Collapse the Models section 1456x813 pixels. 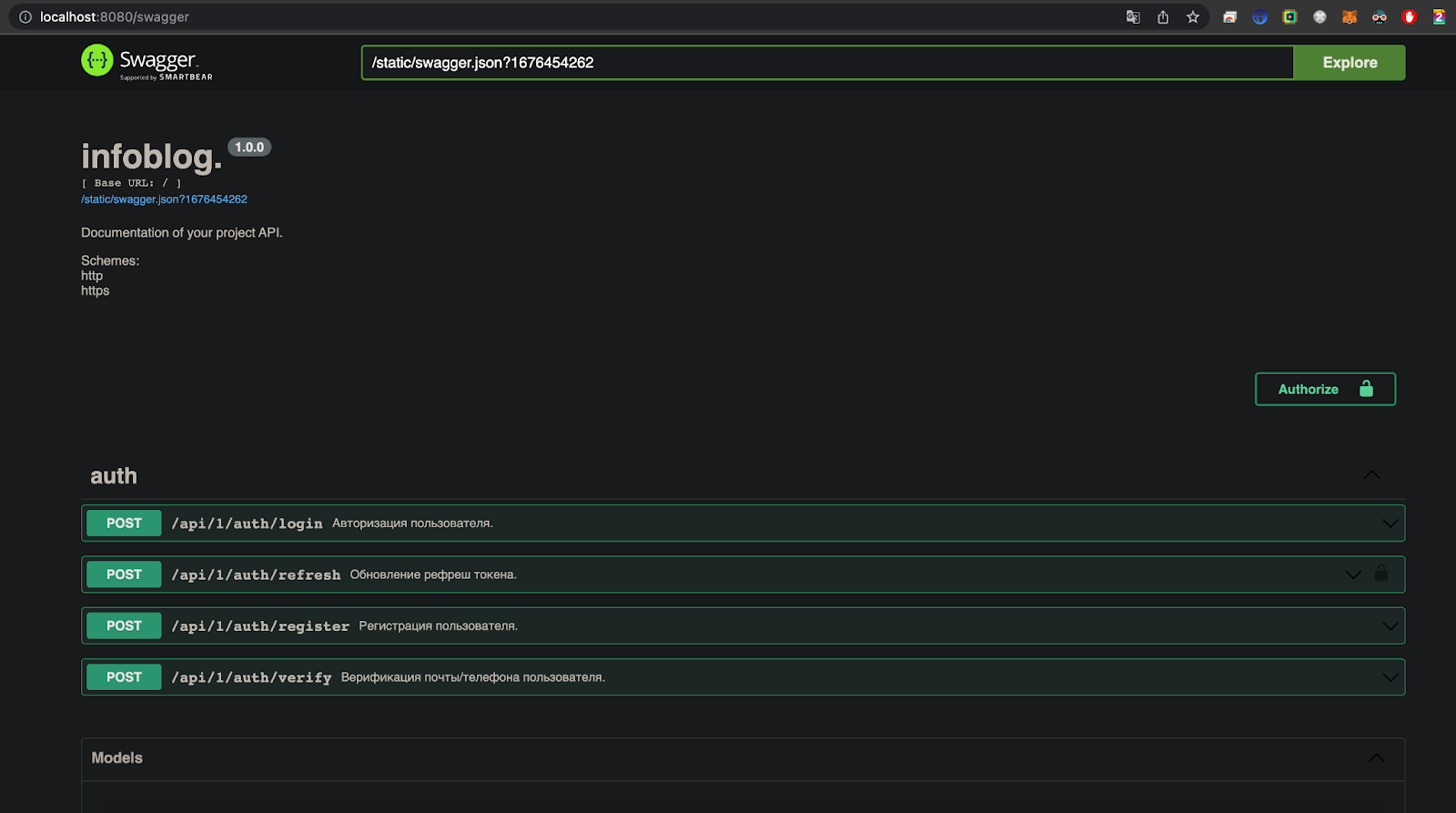coord(1377,758)
